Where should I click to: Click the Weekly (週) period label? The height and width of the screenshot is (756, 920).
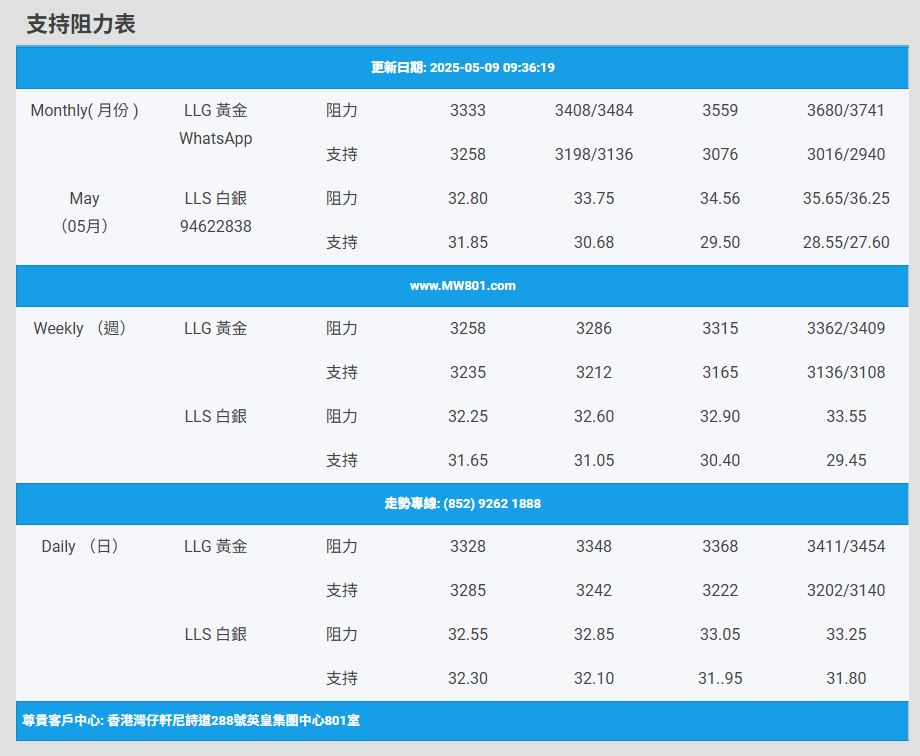80,328
